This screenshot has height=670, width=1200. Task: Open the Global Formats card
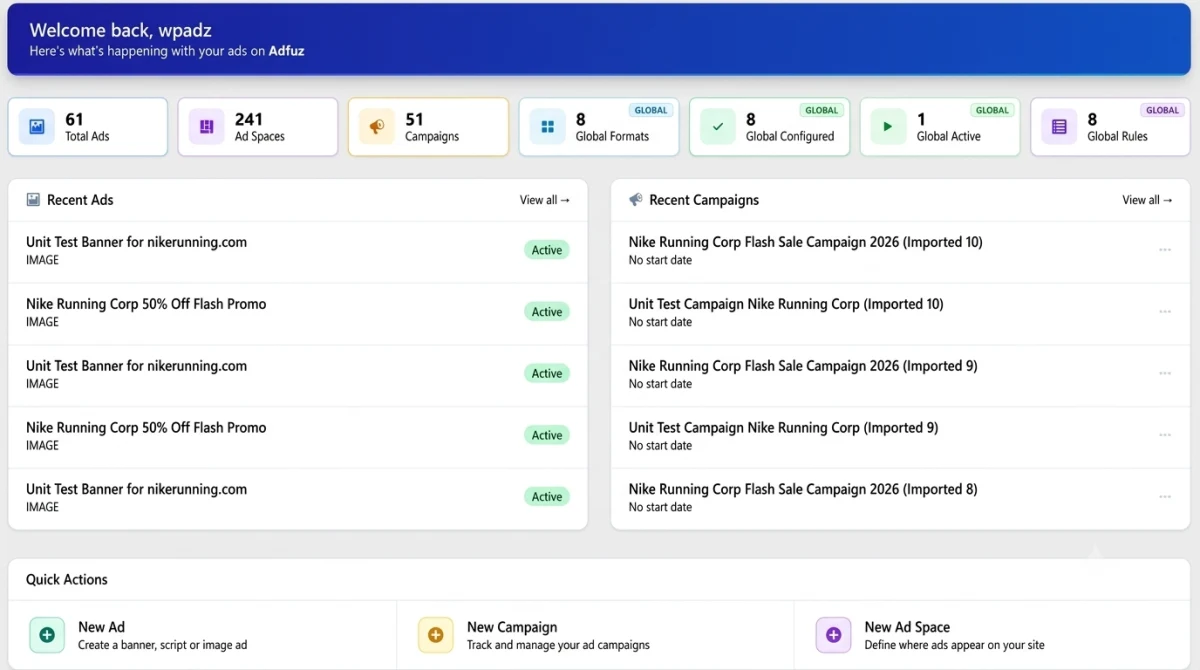click(x=599, y=127)
